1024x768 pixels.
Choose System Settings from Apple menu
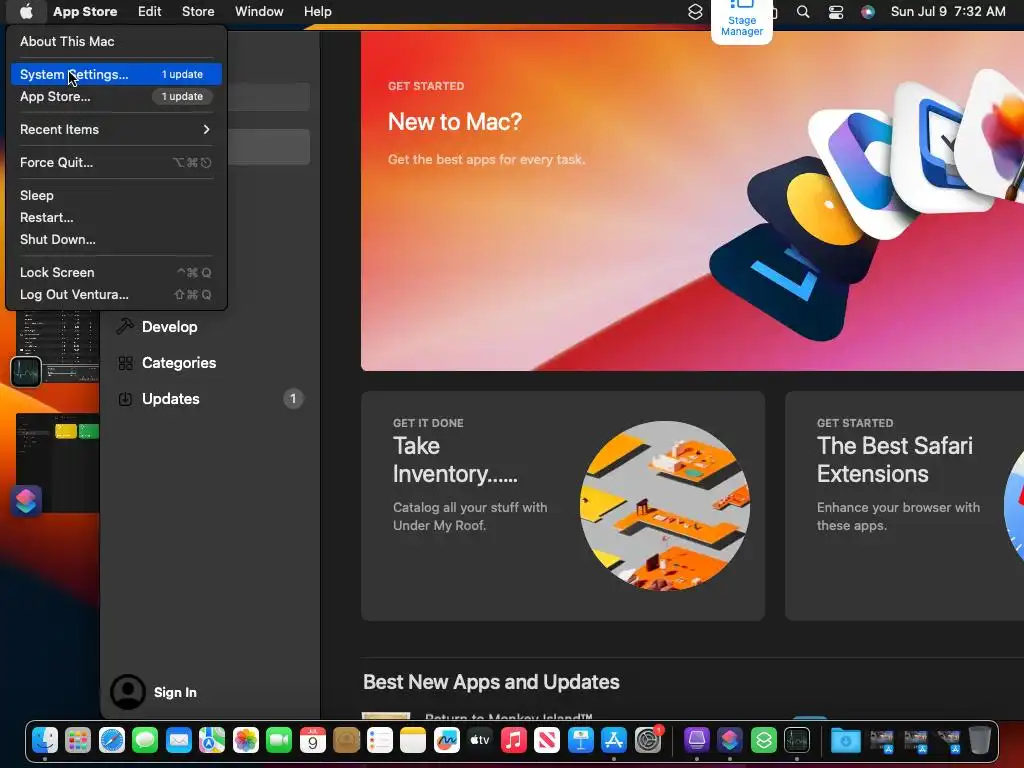tap(116, 74)
